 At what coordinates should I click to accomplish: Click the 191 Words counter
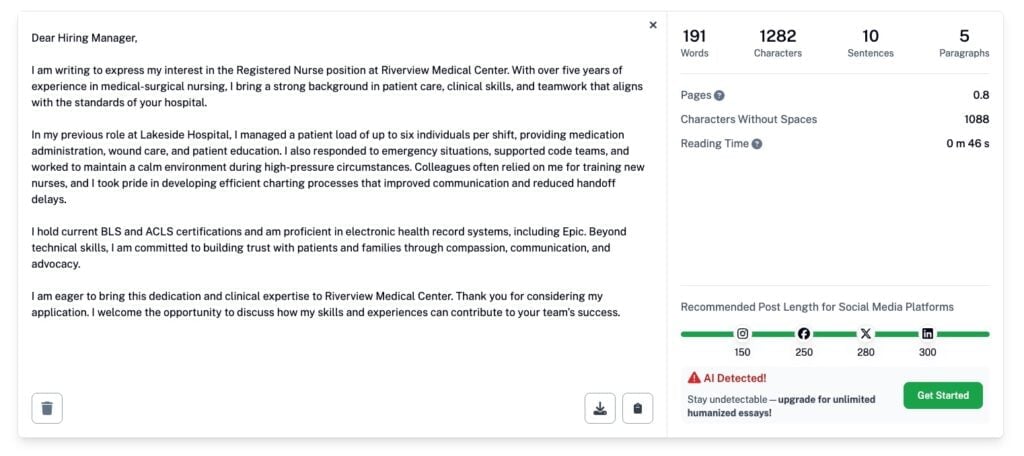(x=694, y=43)
